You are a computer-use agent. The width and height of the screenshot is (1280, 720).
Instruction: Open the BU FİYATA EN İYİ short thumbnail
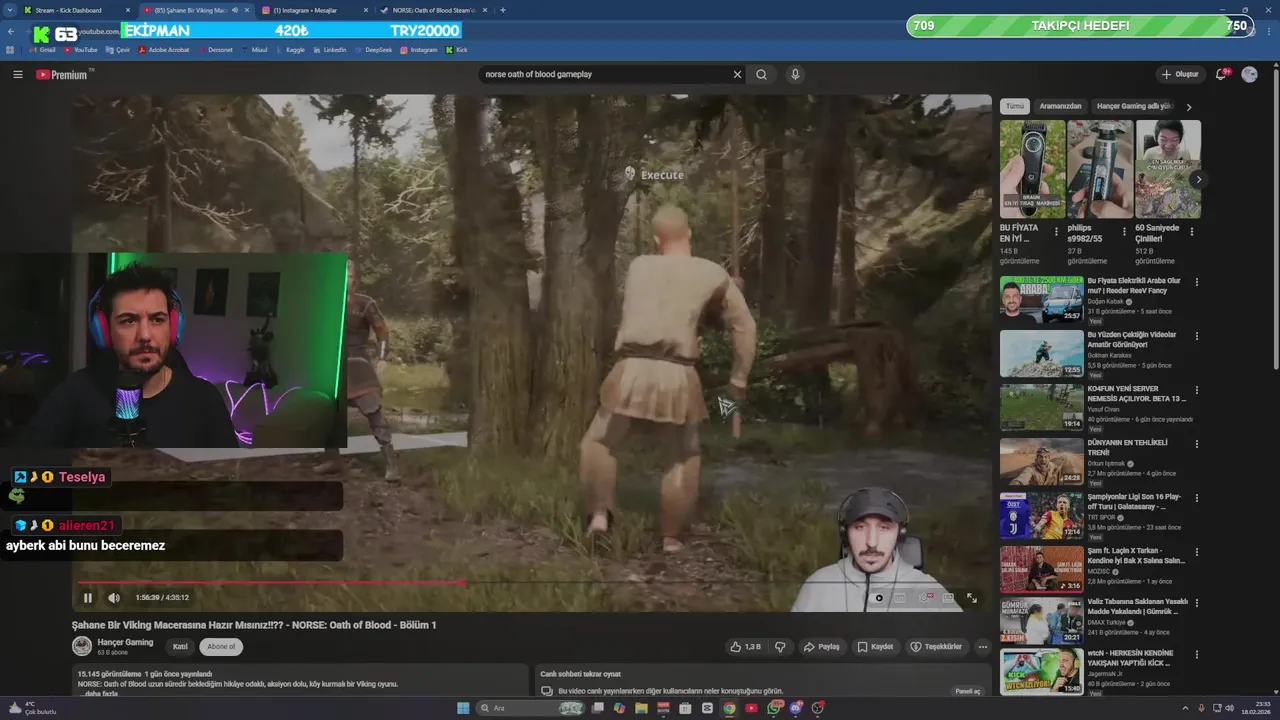[x=1032, y=169]
